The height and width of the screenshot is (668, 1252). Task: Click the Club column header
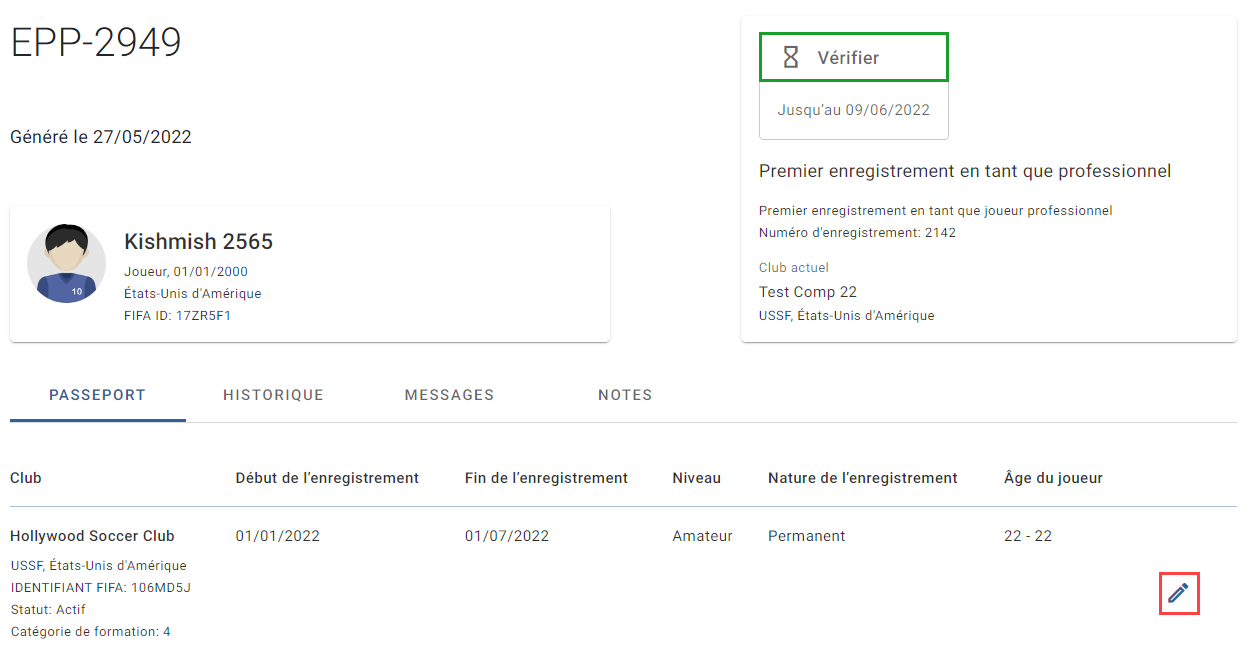click(x=26, y=478)
